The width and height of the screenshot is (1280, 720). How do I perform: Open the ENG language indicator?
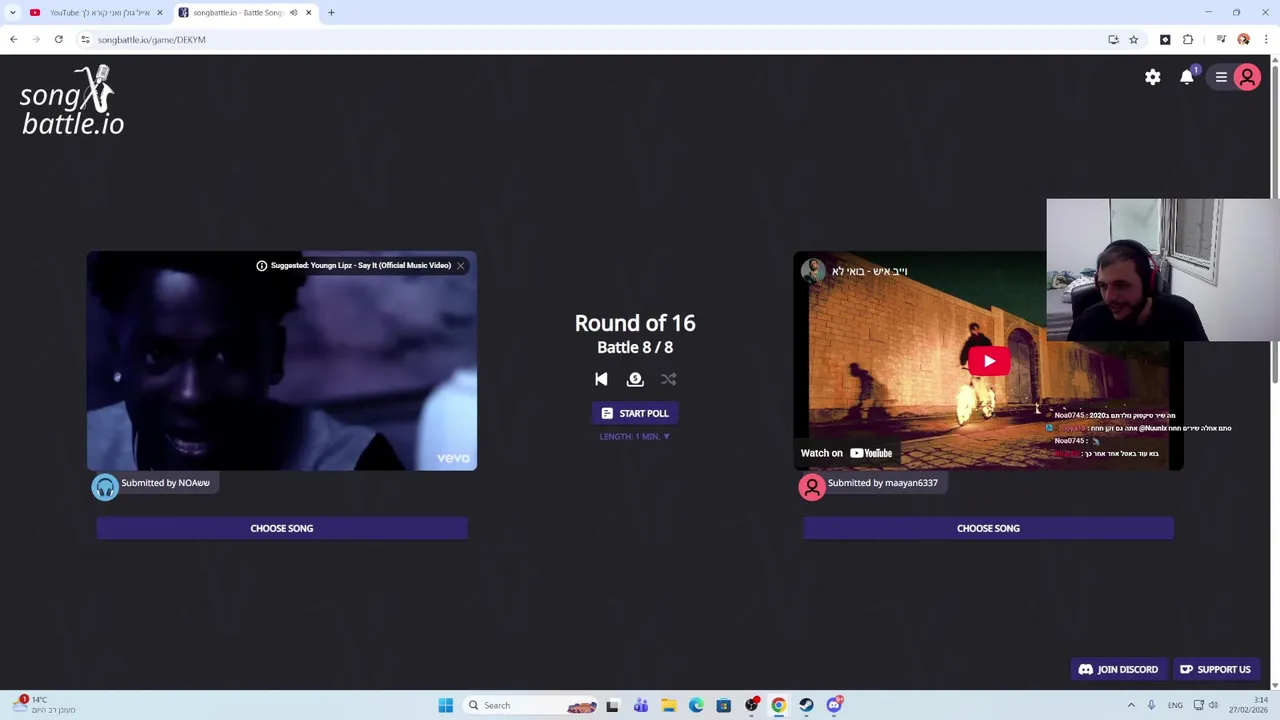pos(1175,705)
